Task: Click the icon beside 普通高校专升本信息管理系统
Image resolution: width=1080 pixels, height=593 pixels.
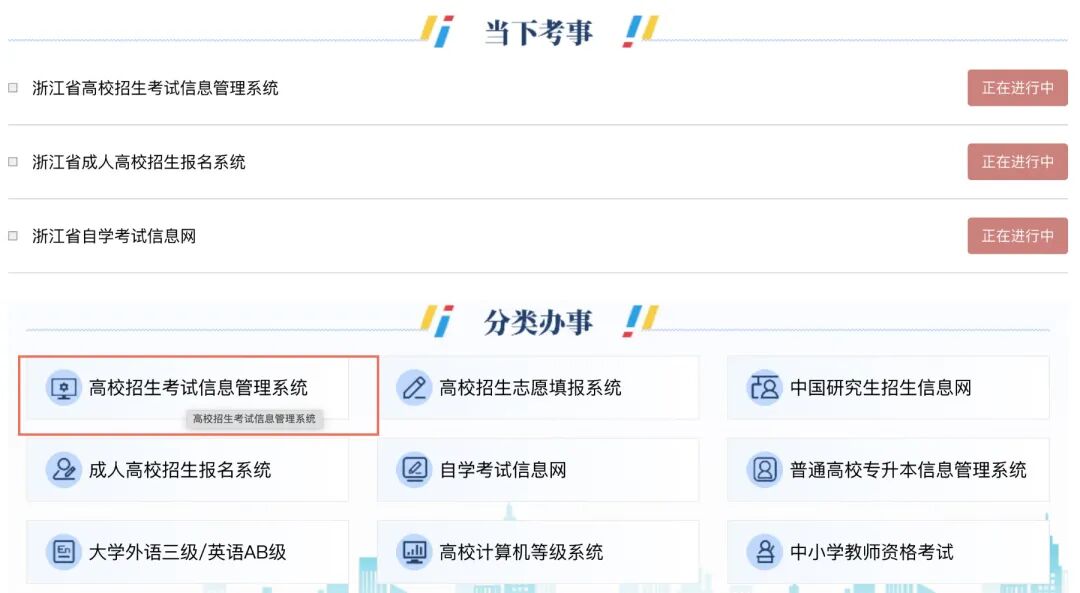Action: pos(764,470)
